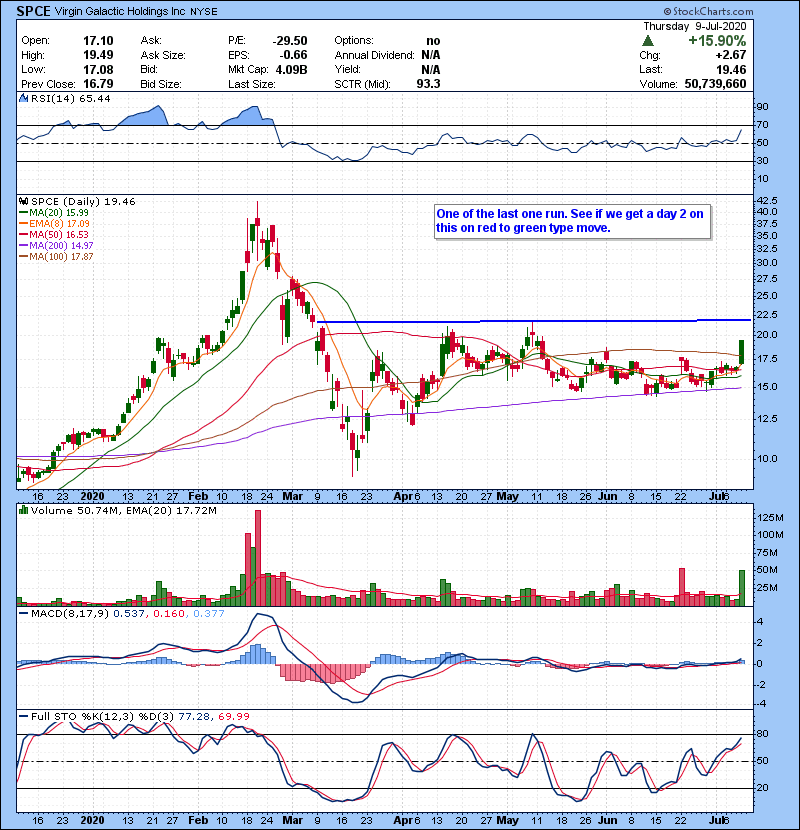Select the MA(50) 16.53 legend entry
The width and height of the screenshot is (800, 830).
pyautogui.click(x=54, y=234)
